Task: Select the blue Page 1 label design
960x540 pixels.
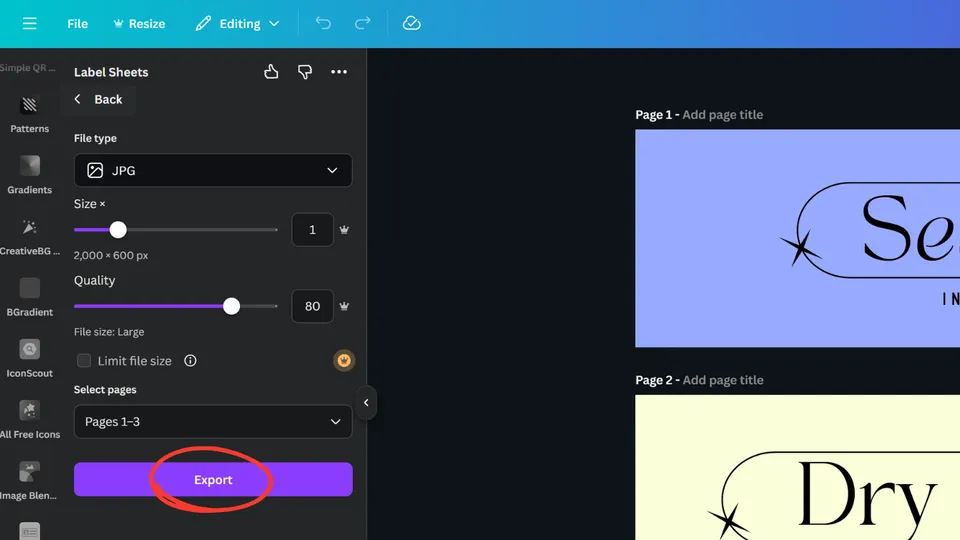Action: click(x=797, y=238)
